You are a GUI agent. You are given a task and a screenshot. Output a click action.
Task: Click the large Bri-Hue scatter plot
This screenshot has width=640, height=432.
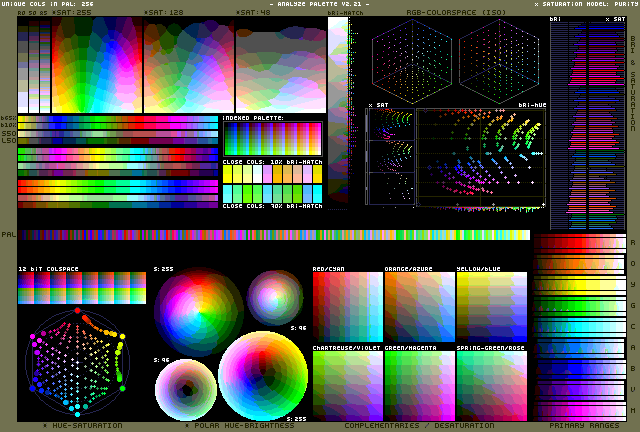pos(481,158)
